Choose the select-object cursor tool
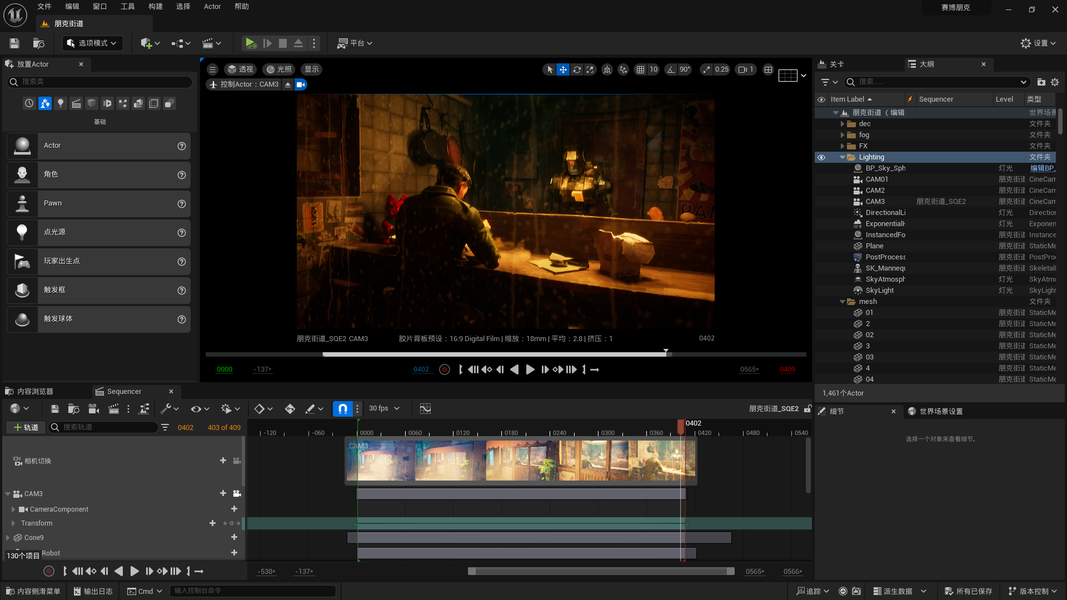This screenshot has width=1067, height=600. click(550, 69)
